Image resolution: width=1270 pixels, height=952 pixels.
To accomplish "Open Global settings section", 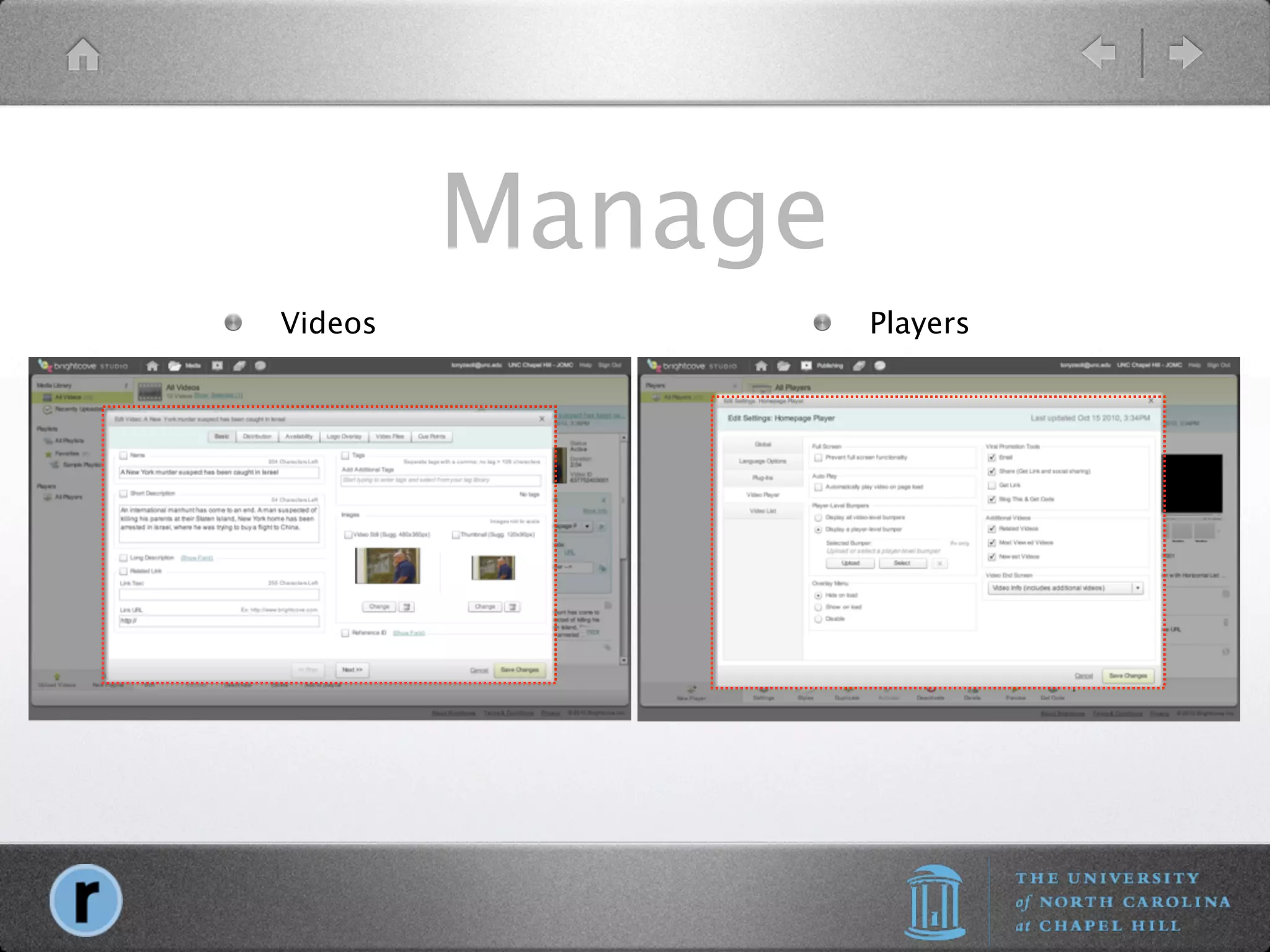I will 763,444.
